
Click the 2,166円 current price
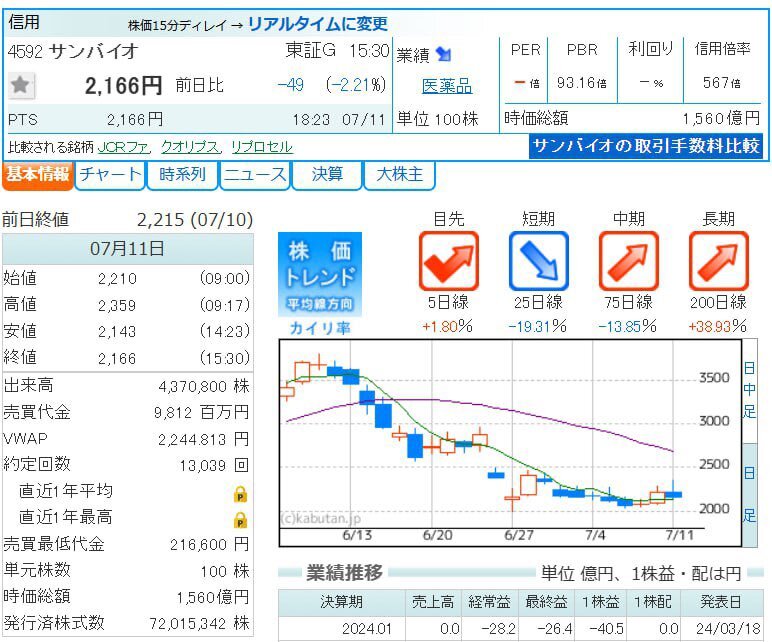pos(123,86)
